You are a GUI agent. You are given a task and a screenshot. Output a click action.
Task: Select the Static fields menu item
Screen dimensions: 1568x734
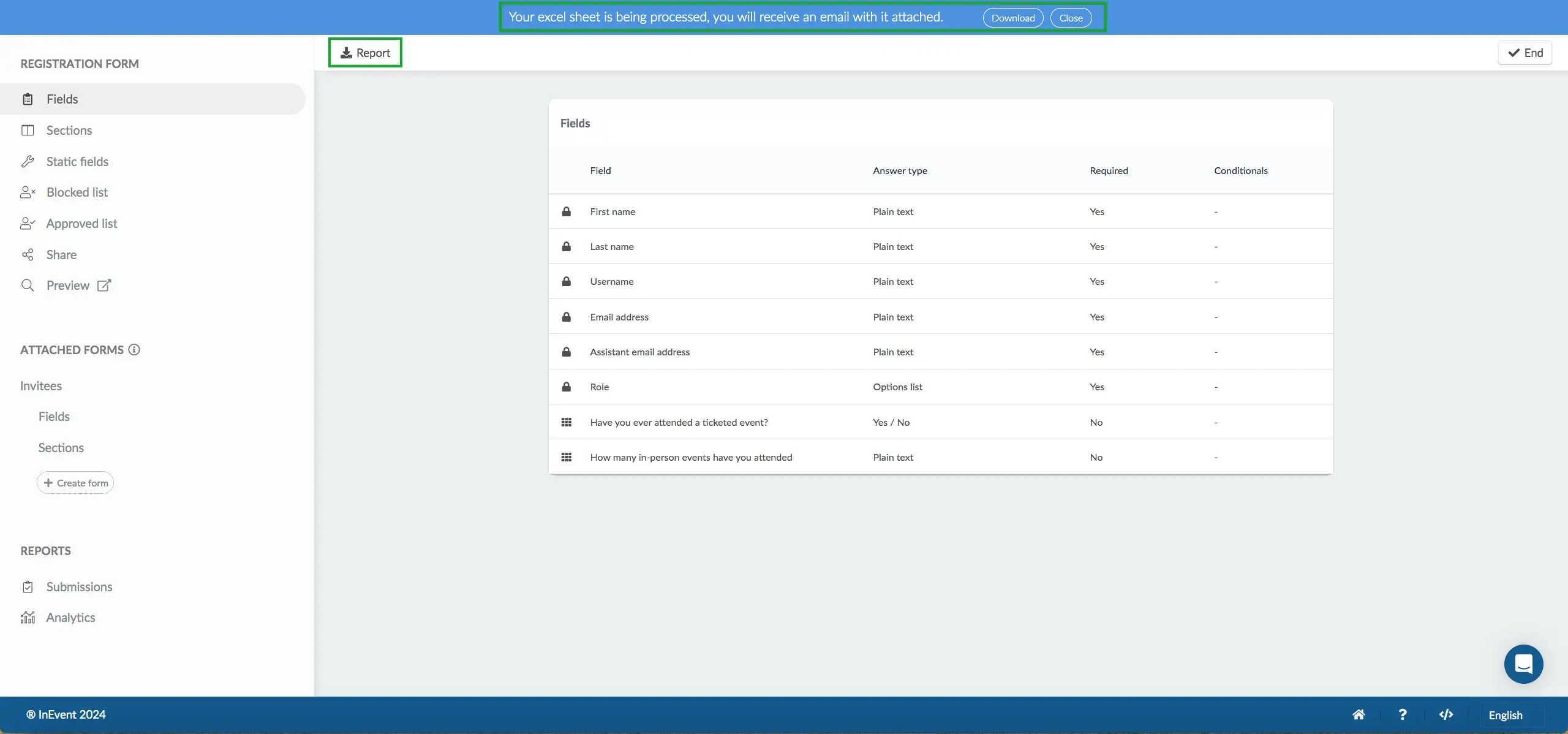coord(77,161)
